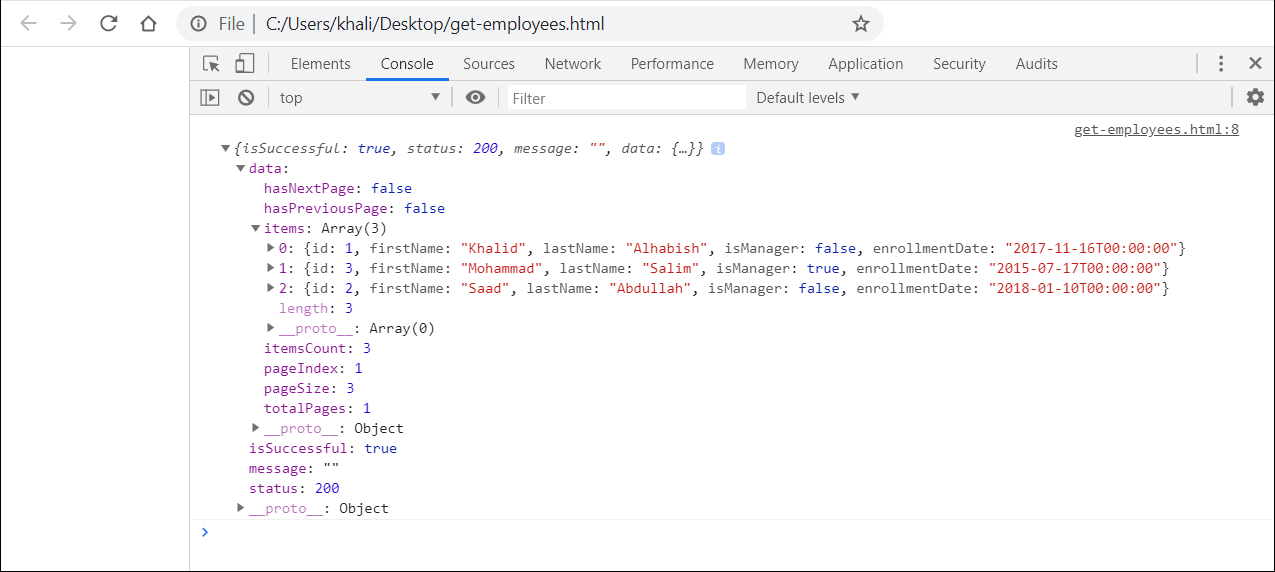The image size is (1275, 572).
Task: Activate the inspect element picker
Action: 211,63
